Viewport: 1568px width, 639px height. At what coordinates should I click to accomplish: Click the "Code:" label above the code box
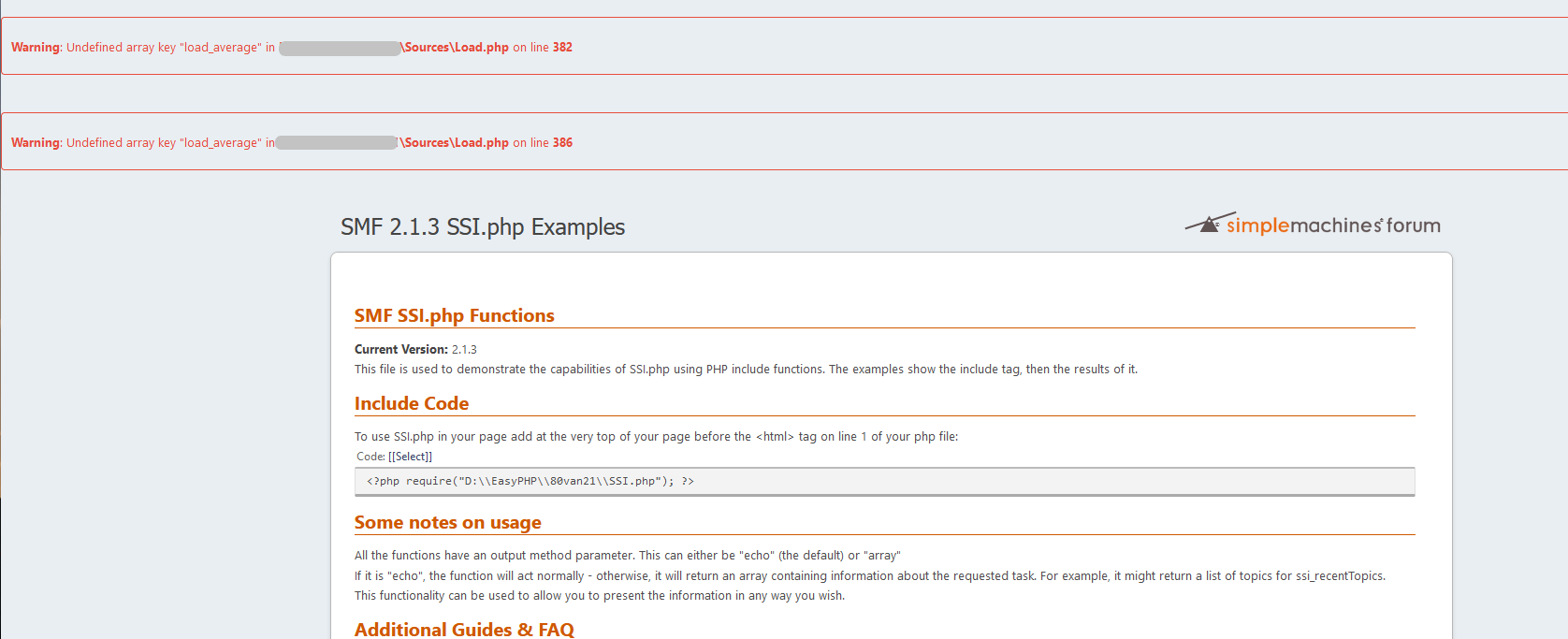pos(370,457)
